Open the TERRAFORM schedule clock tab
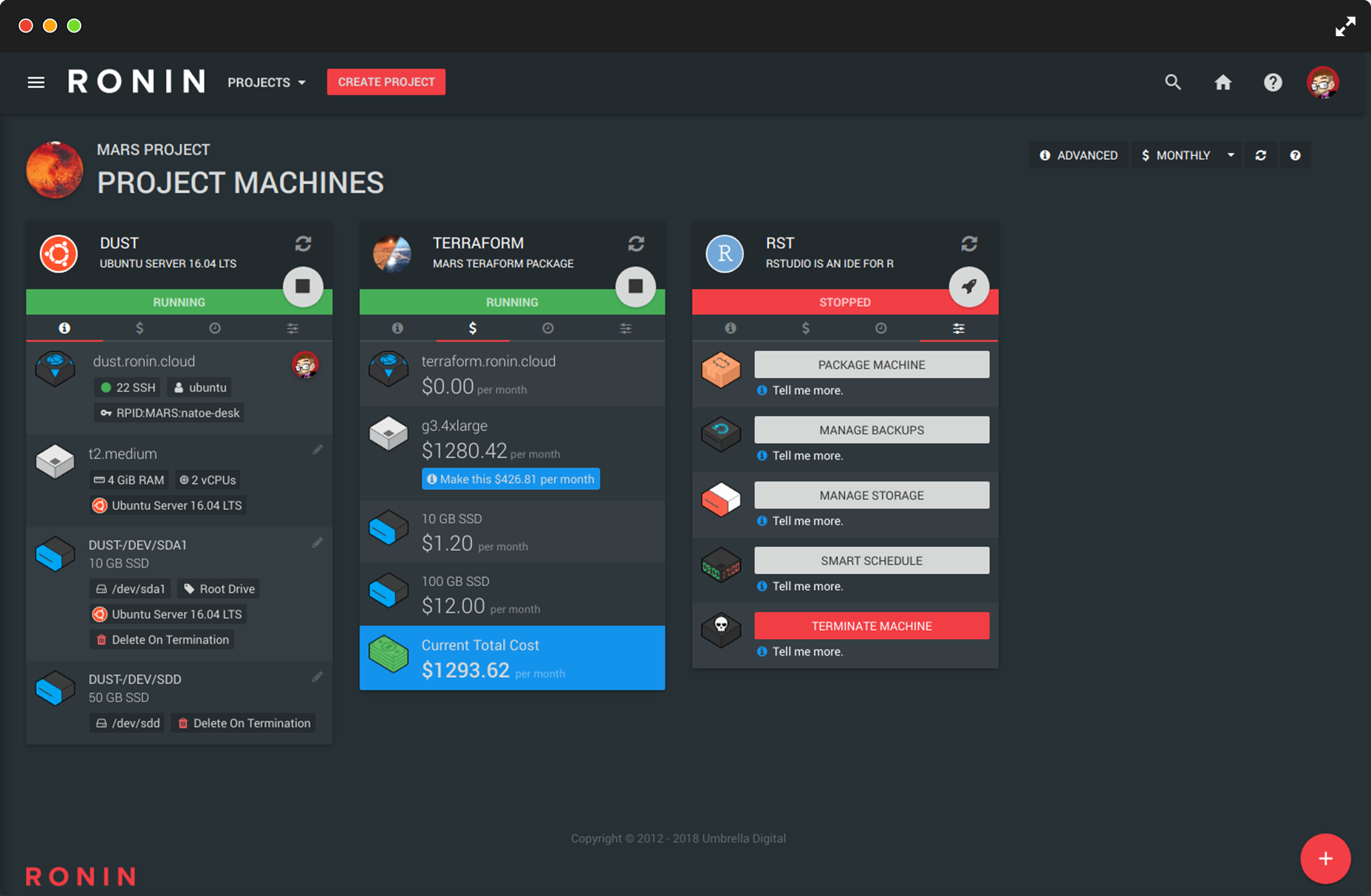The image size is (1371, 896). 547,328
